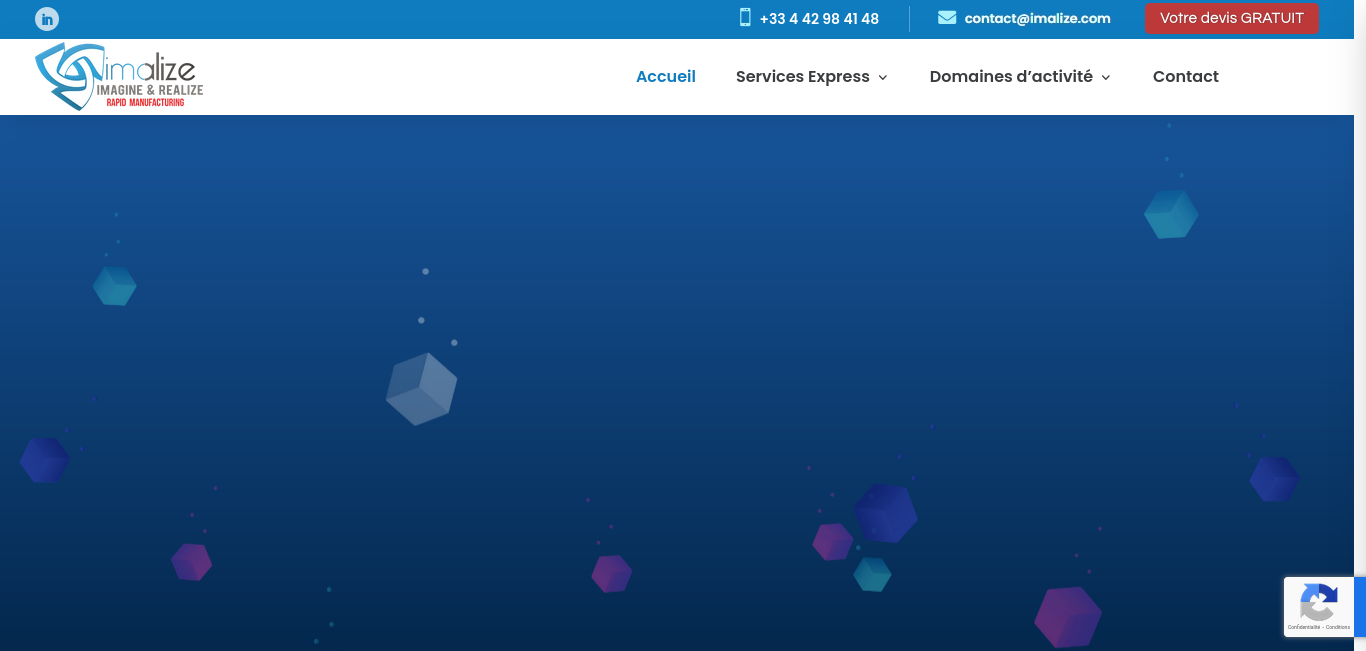1366x651 pixels.
Task: Click the mobile phone icon
Action: pyautogui.click(x=745, y=18)
